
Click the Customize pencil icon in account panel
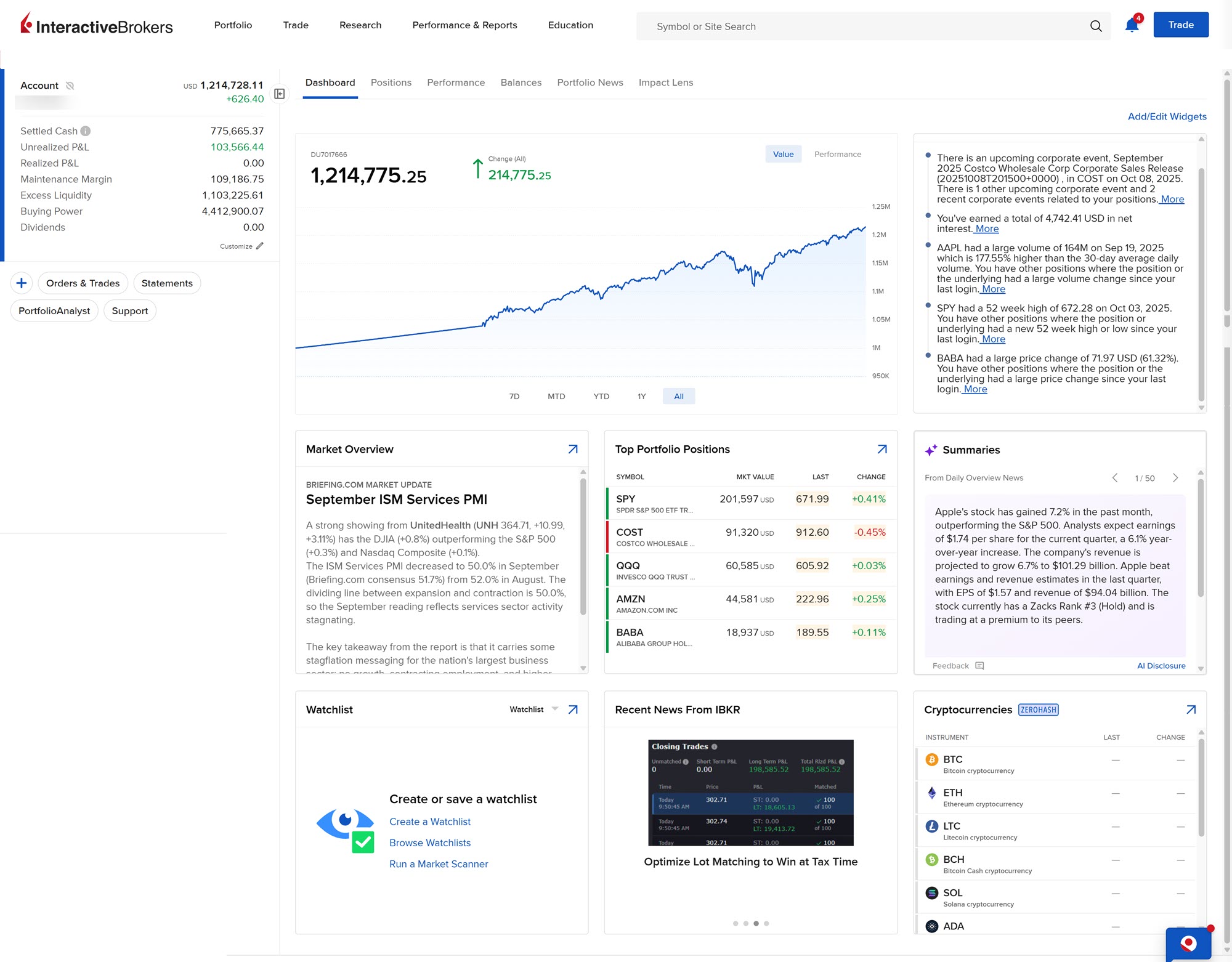click(x=259, y=245)
